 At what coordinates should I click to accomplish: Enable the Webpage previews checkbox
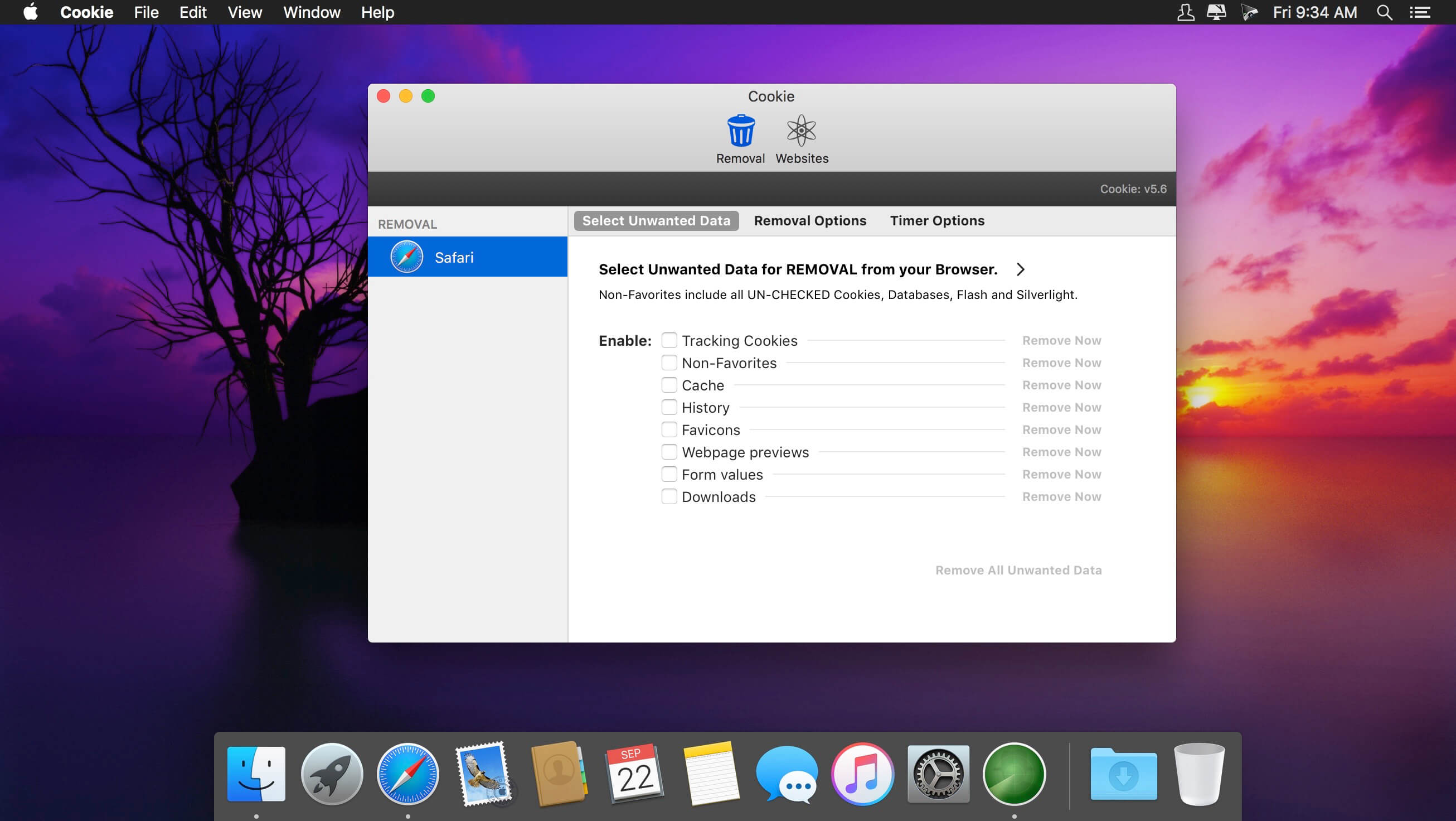coord(669,452)
